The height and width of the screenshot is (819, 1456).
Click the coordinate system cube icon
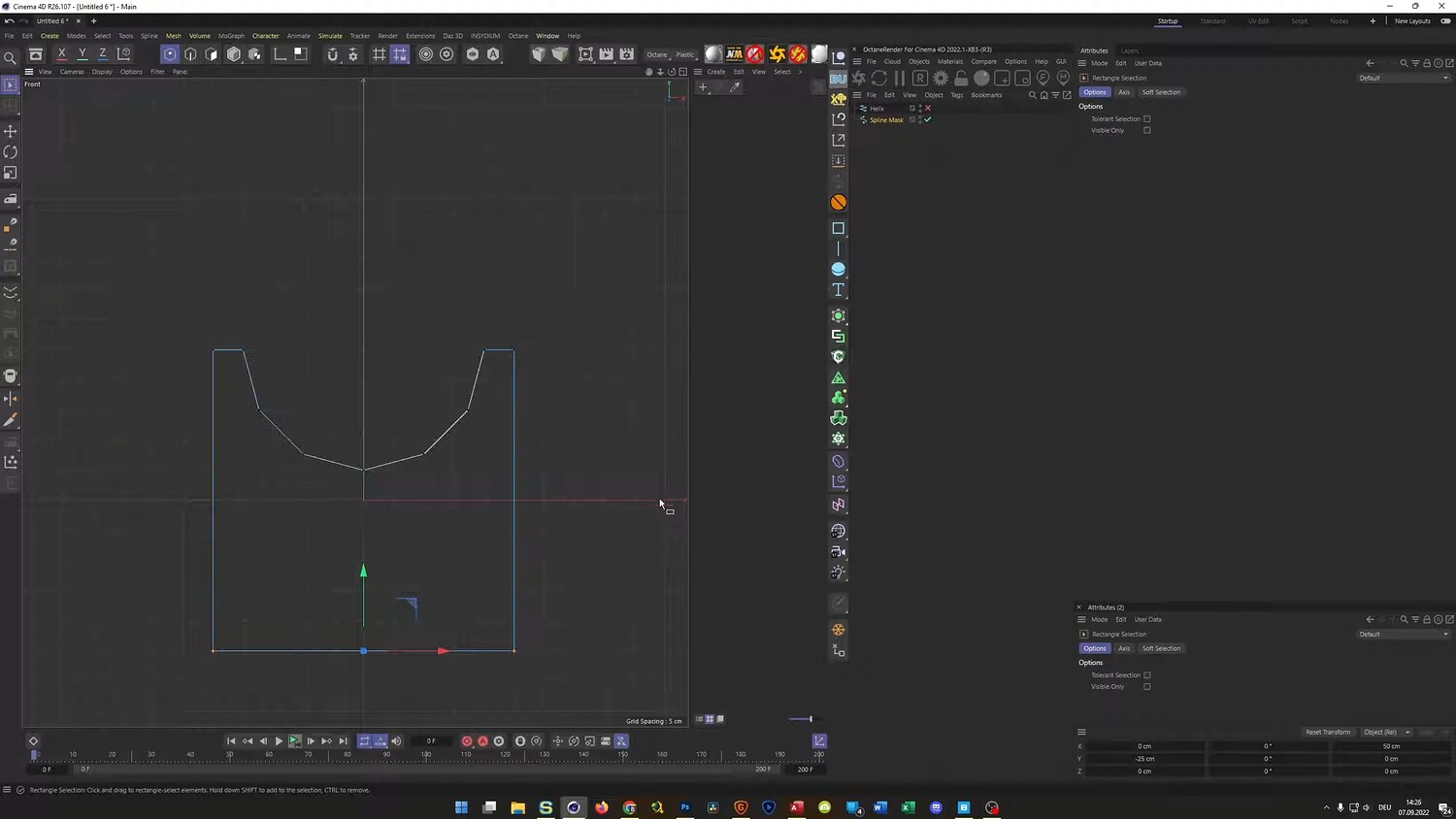(124, 54)
